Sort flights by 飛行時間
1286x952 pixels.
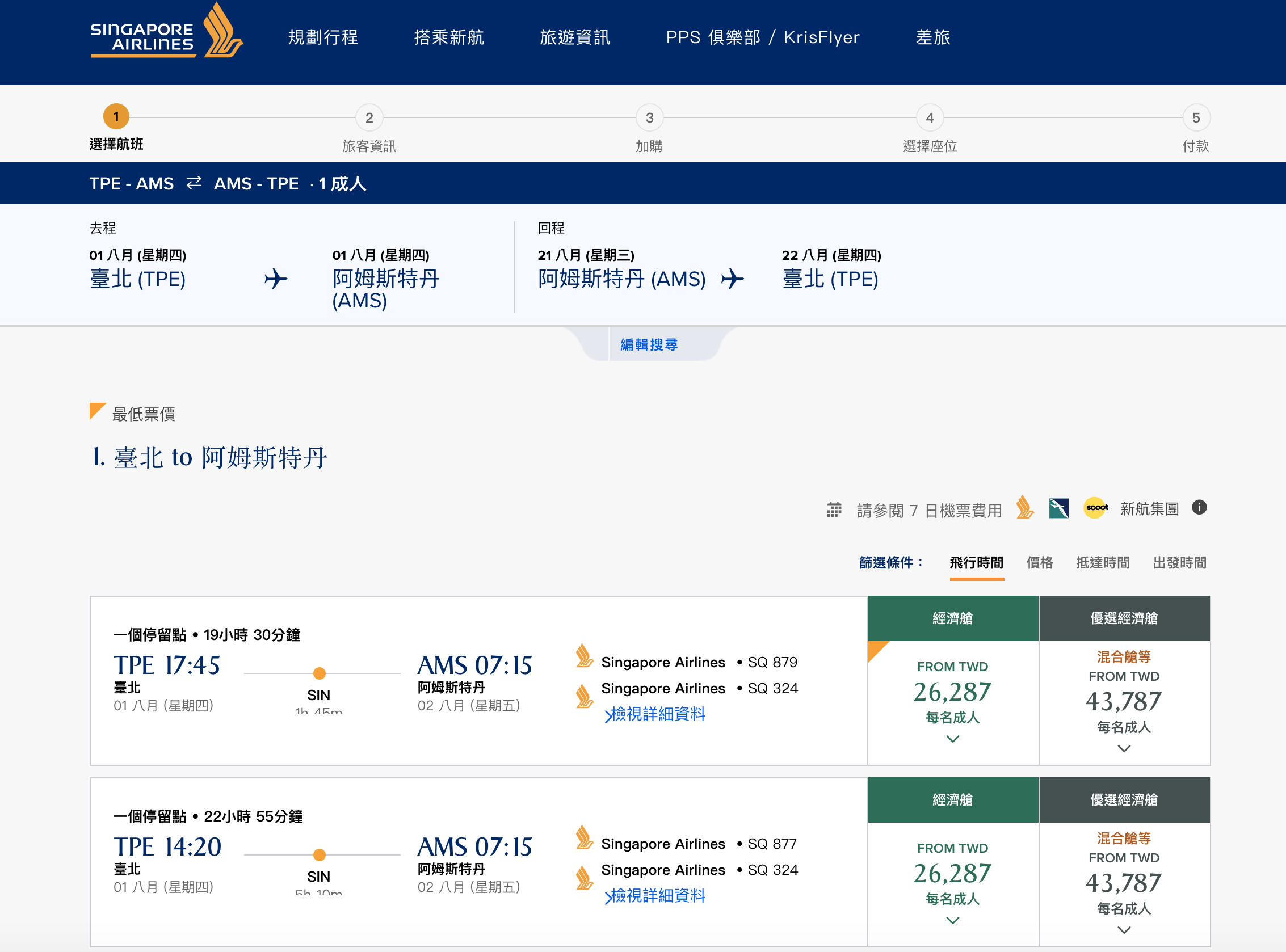click(x=977, y=562)
